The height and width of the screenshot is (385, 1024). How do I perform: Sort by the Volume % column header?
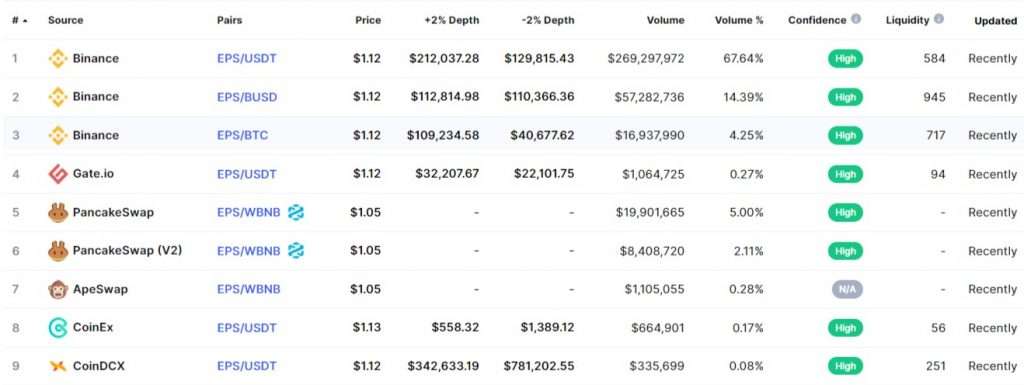739,20
